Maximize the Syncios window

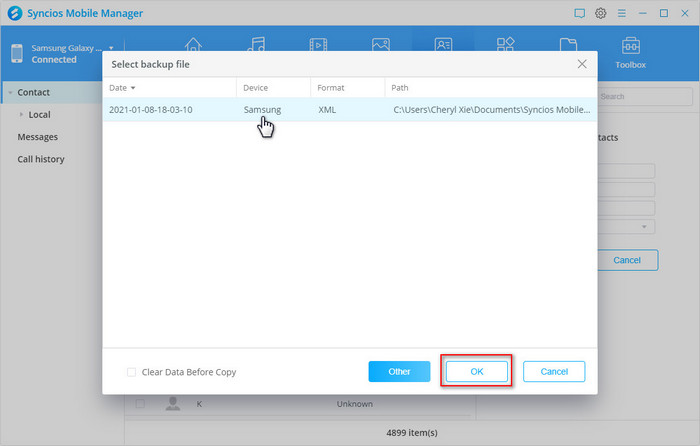tap(664, 13)
